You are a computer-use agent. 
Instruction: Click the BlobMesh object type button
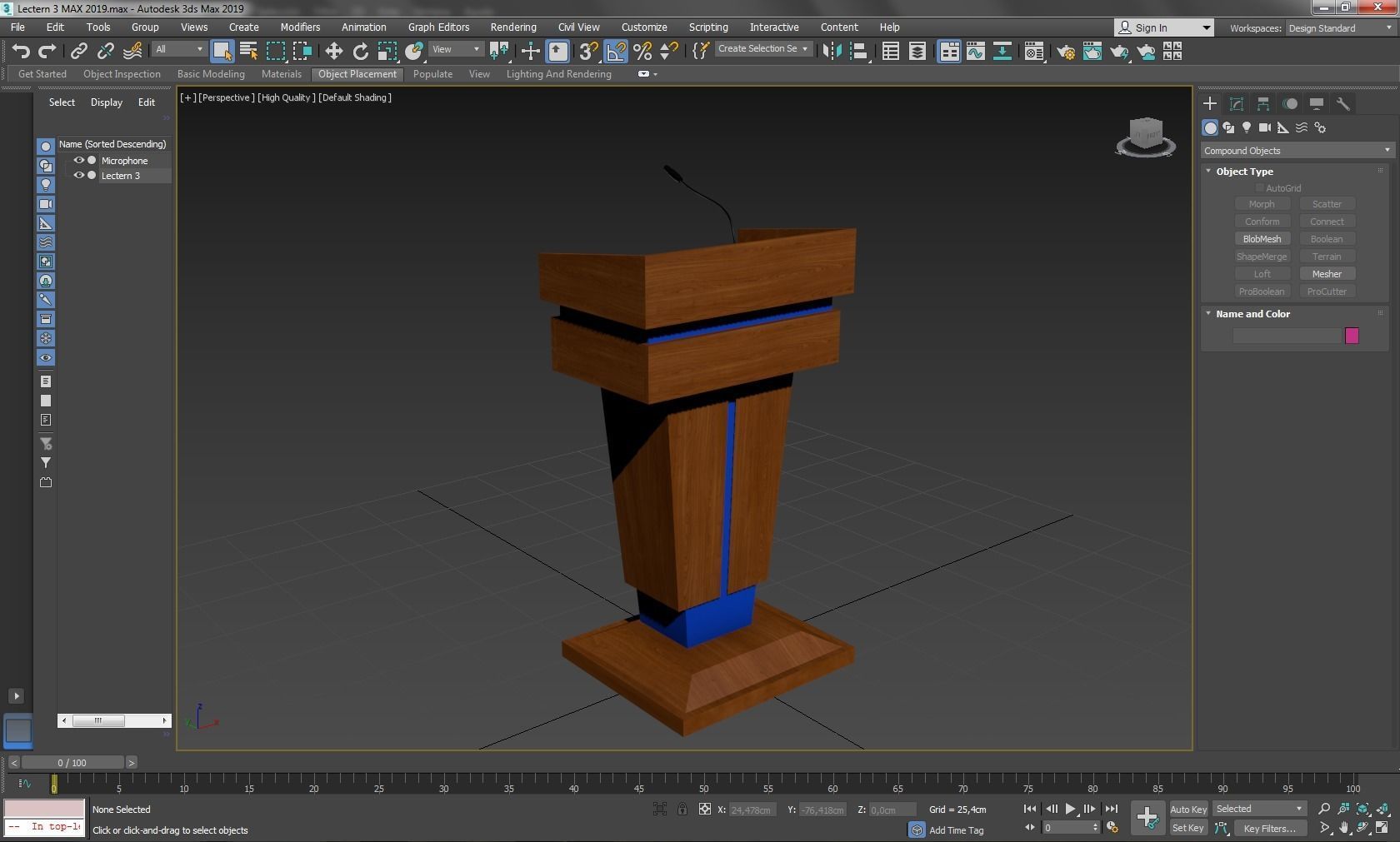point(1262,239)
